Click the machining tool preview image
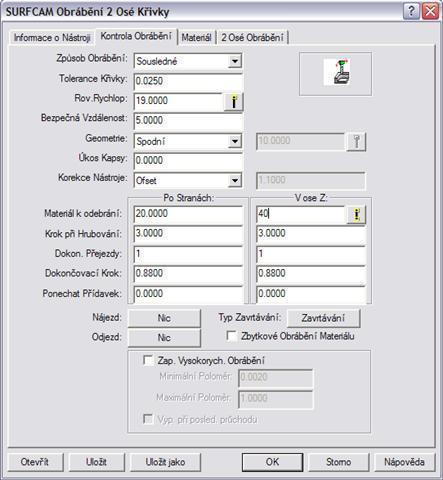The height and width of the screenshot is (480, 443). tap(337, 72)
